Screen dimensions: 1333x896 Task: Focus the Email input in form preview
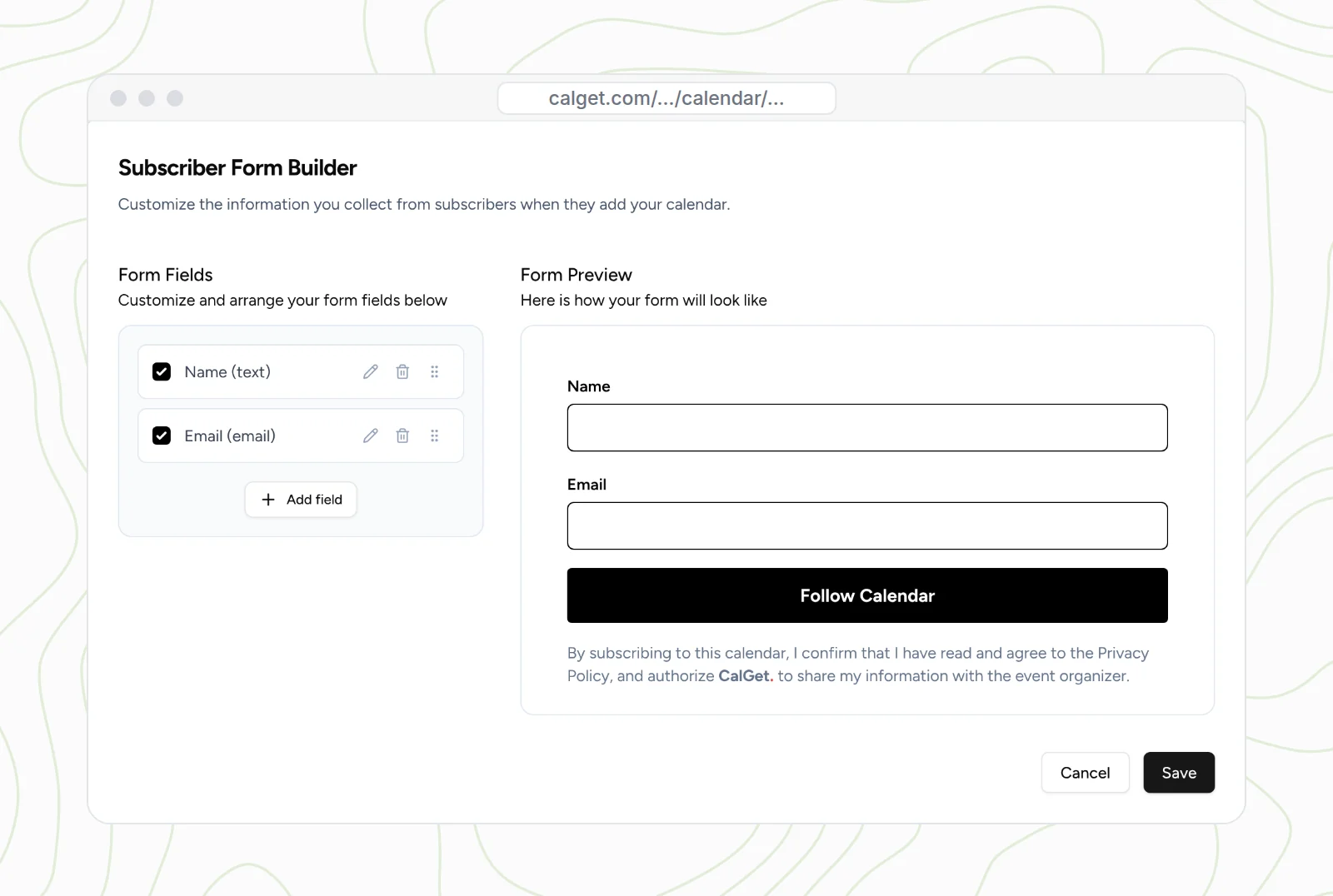pos(867,525)
